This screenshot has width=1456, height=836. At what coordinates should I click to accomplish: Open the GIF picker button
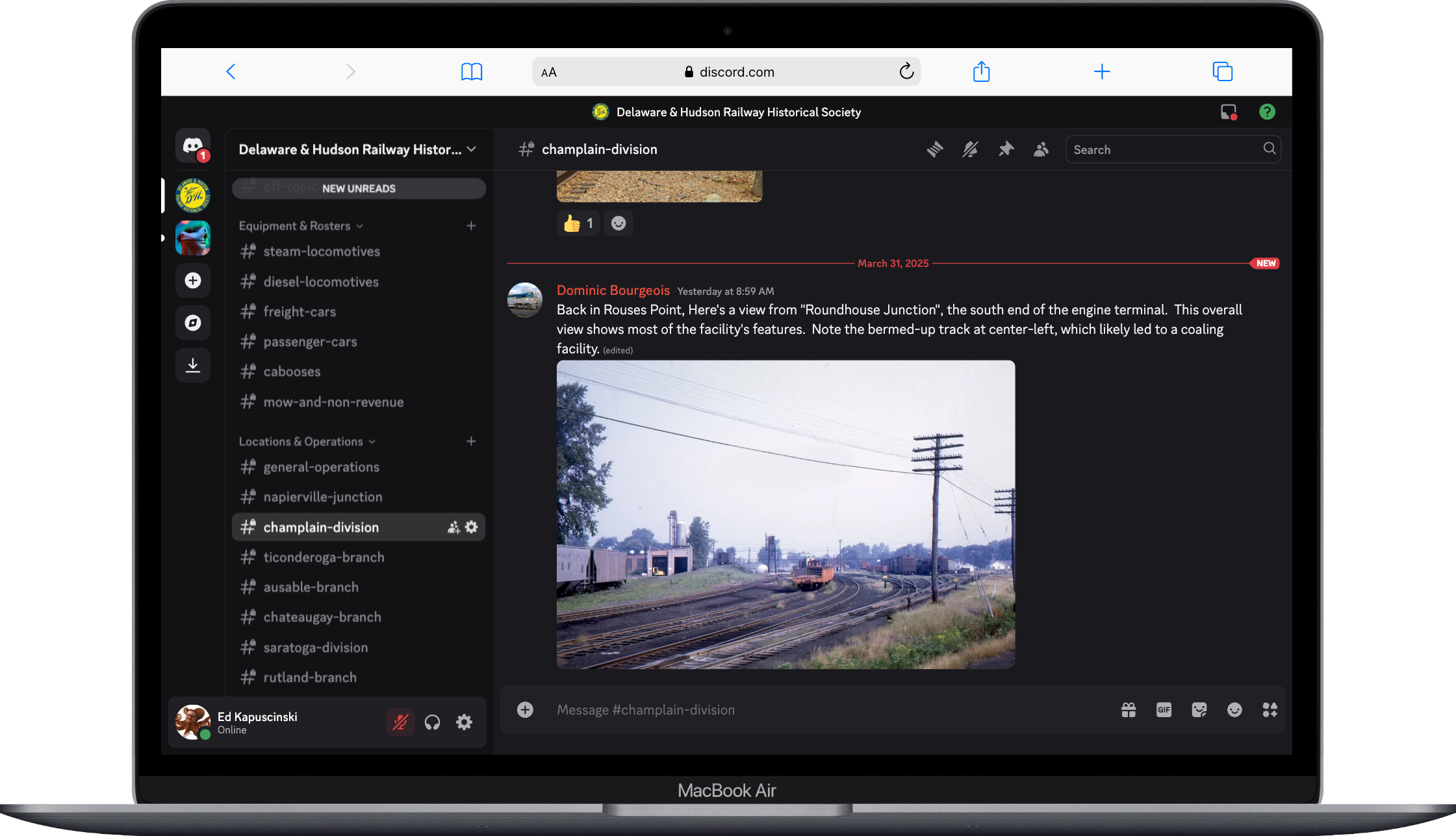(1164, 710)
